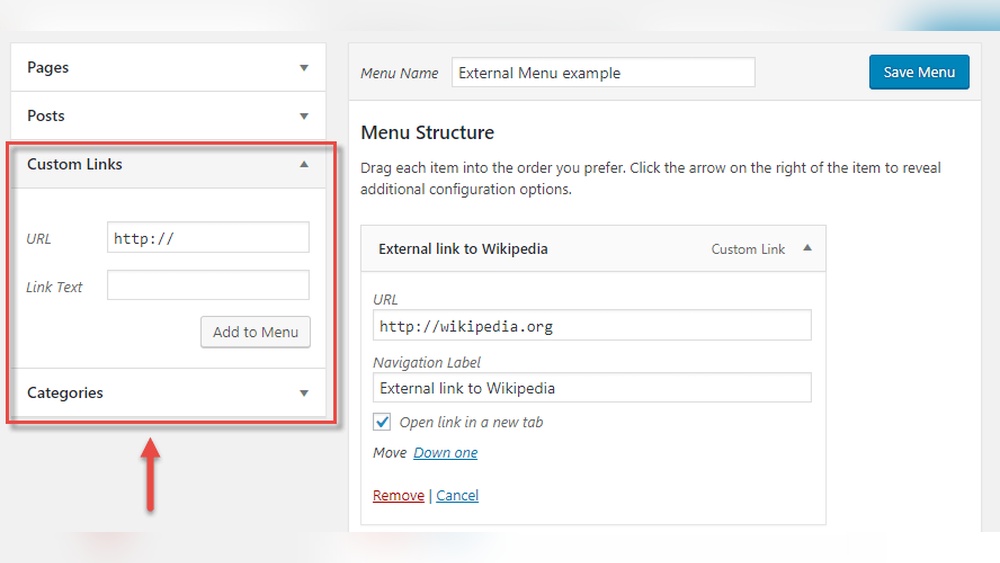
Task: Click the Cancel link
Action: [457, 495]
